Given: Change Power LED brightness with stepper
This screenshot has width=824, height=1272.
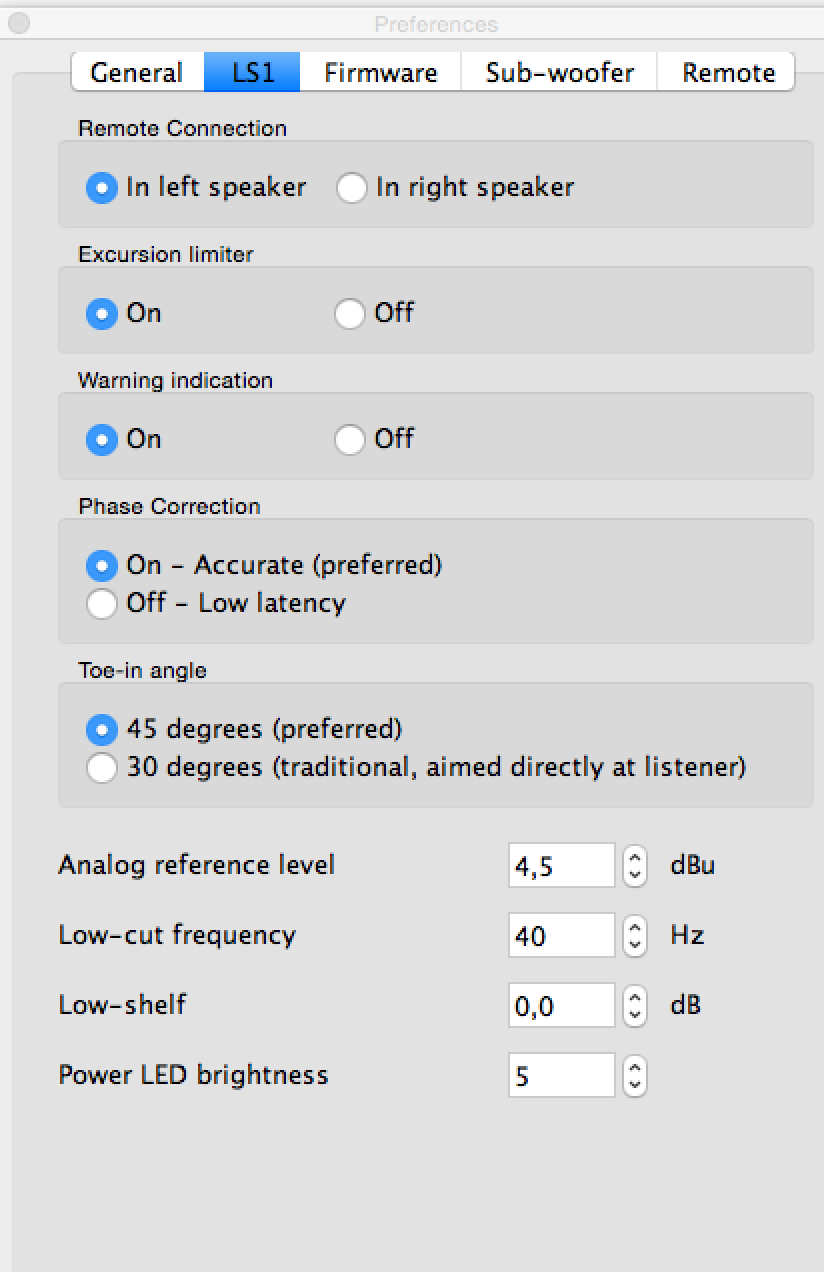Looking at the screenshot, I should click(634, 1075).
